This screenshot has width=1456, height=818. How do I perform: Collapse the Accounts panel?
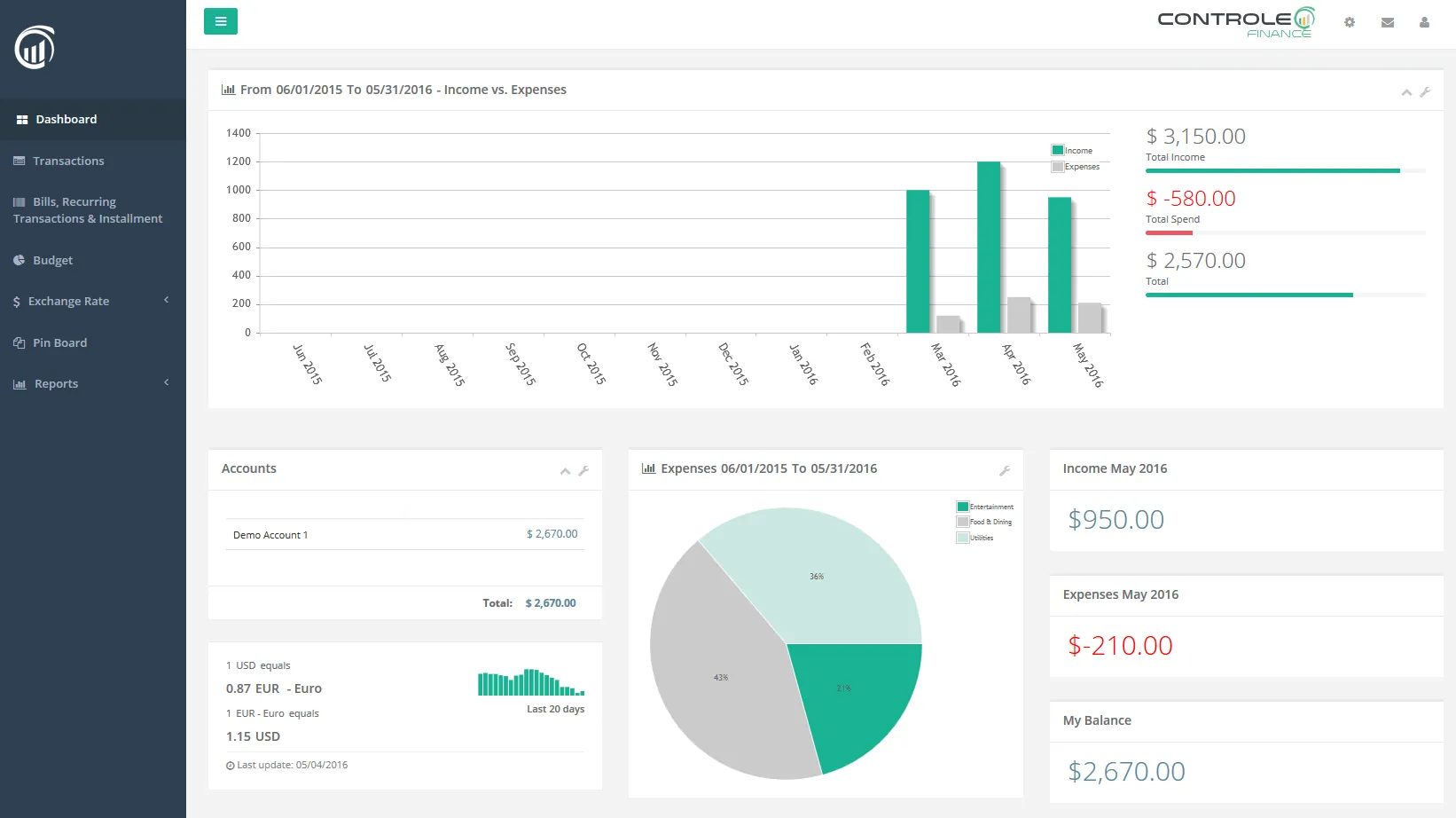pyautogui.click(x=565, y=471)
